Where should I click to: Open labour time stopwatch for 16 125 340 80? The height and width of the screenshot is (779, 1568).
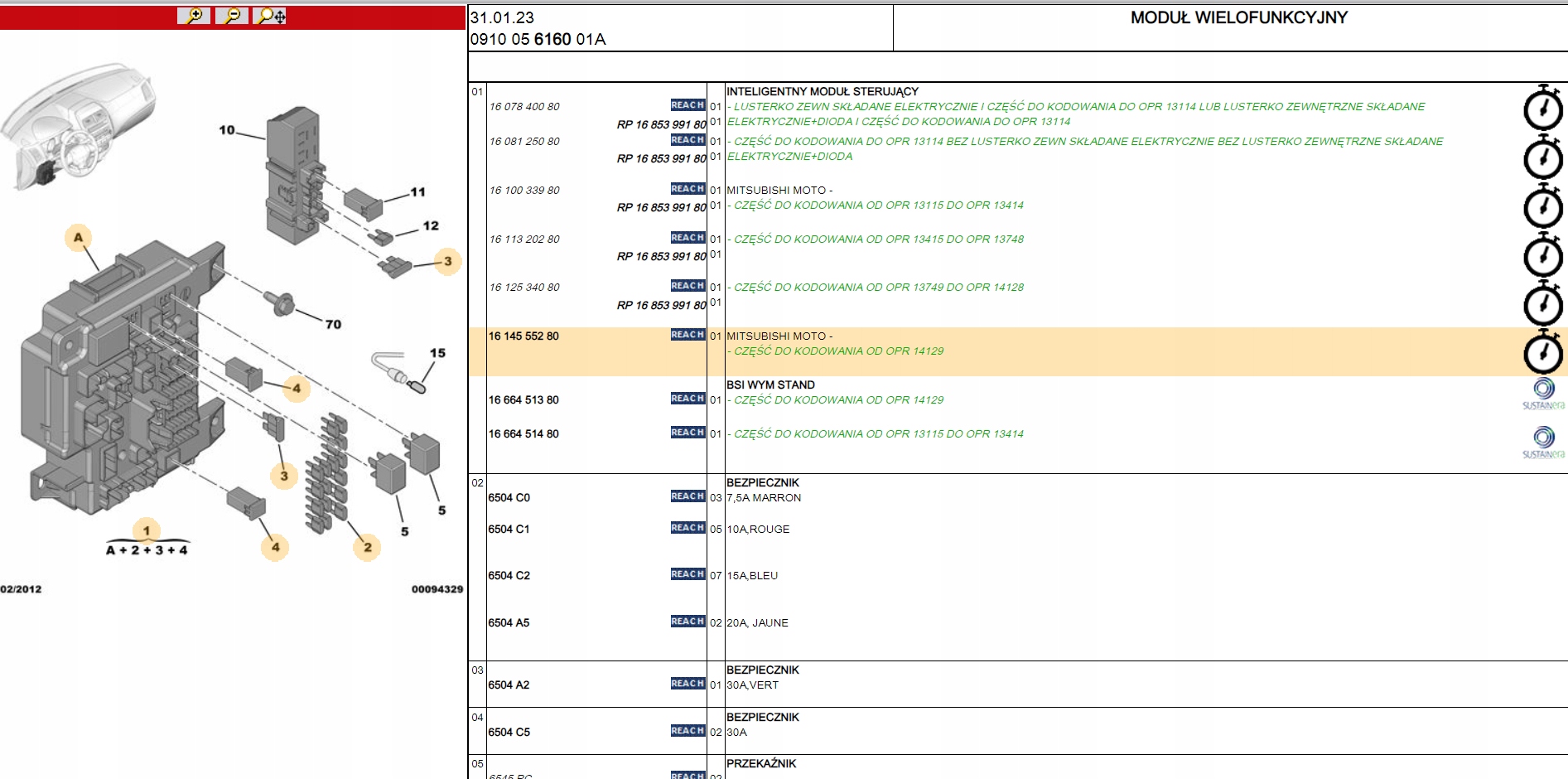coord(1543,303)
